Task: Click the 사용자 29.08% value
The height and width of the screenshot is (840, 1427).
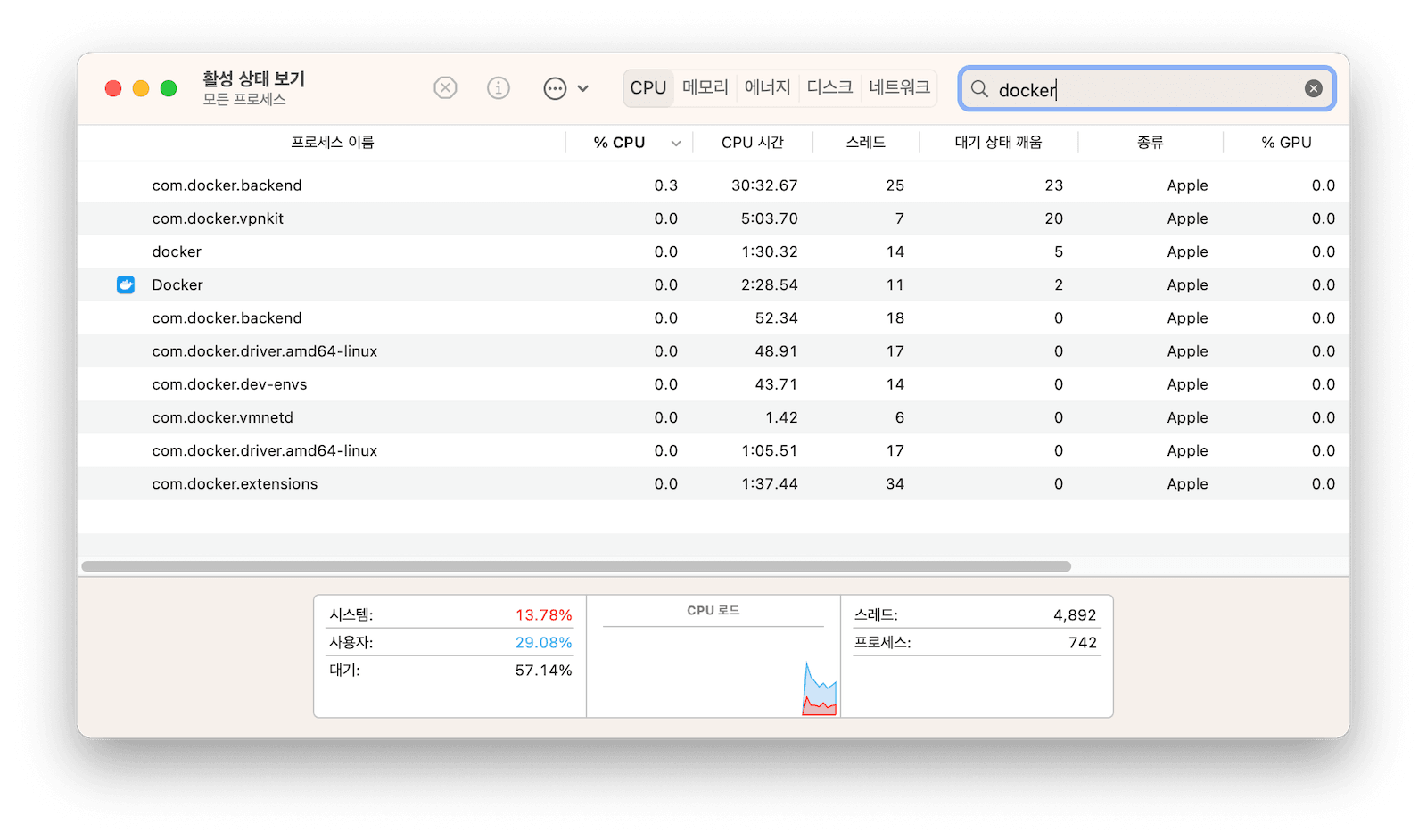Action: pos(543,643)
